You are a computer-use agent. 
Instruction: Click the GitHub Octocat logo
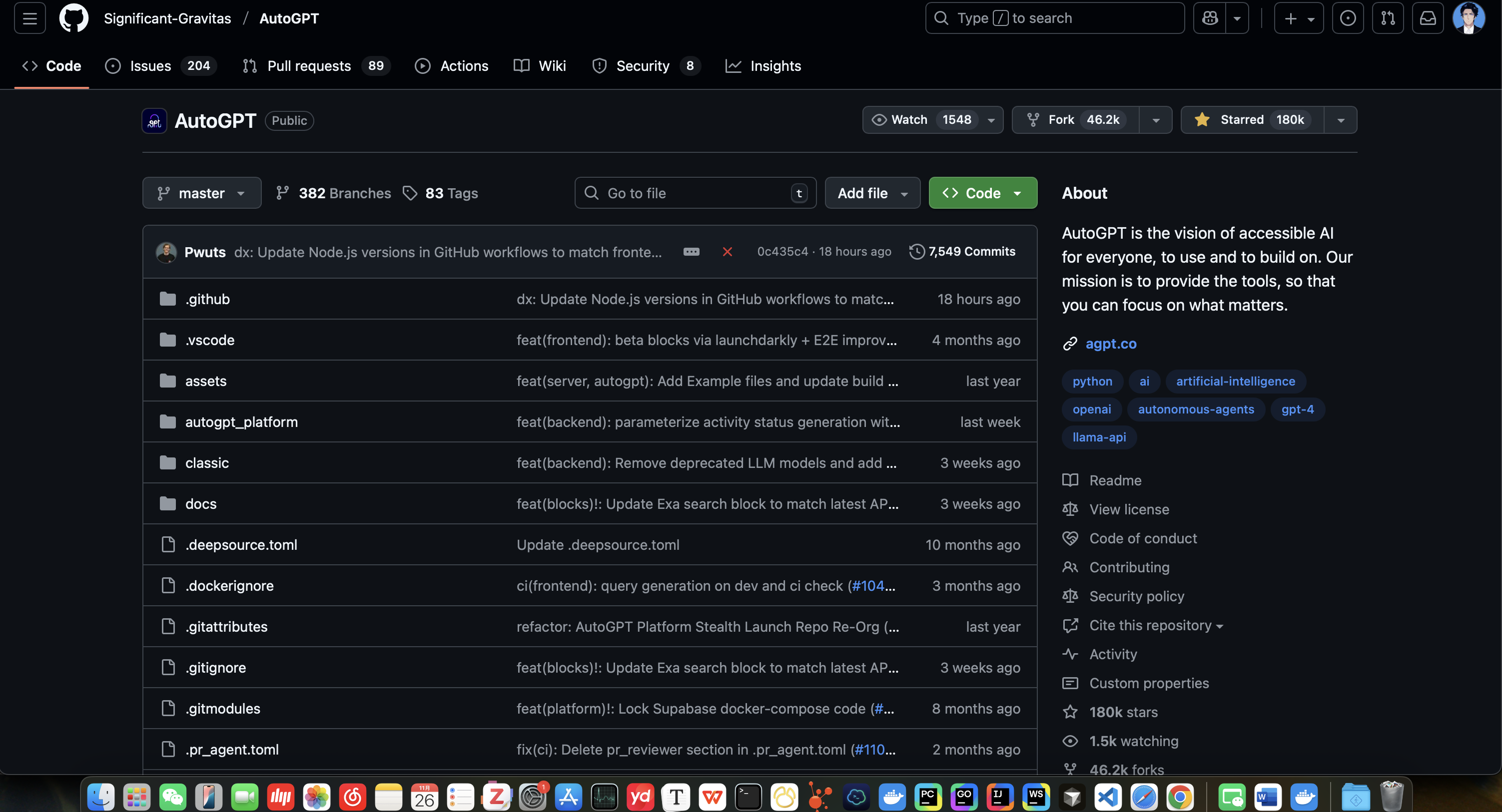(x=73, y=18)
